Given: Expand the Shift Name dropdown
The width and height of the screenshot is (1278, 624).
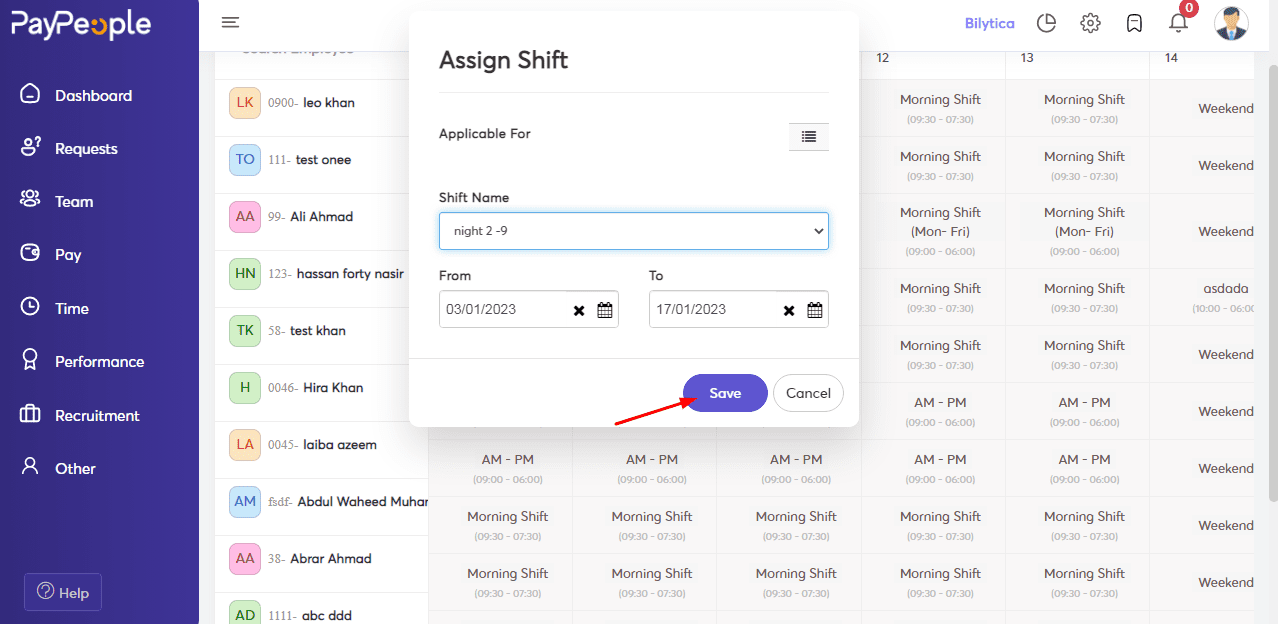Looking at the screenshot, I should tap(634, 231).
